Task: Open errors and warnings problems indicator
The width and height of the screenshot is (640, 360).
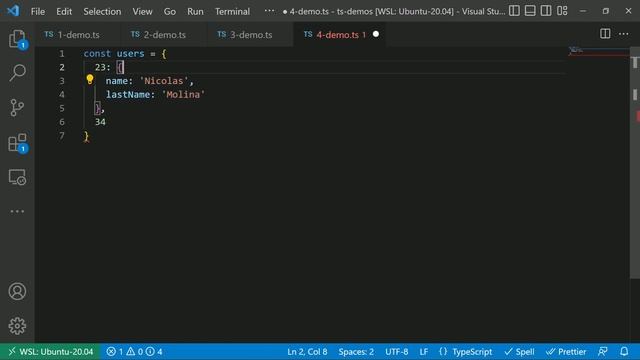Action: [134, 351]
